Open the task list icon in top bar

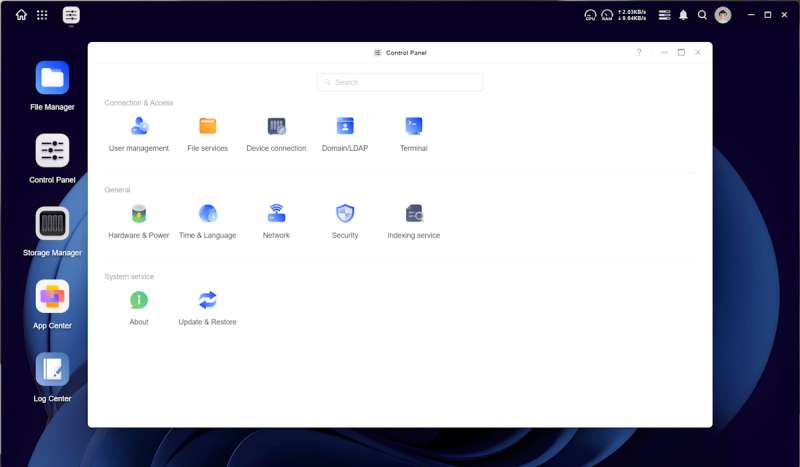664,15
